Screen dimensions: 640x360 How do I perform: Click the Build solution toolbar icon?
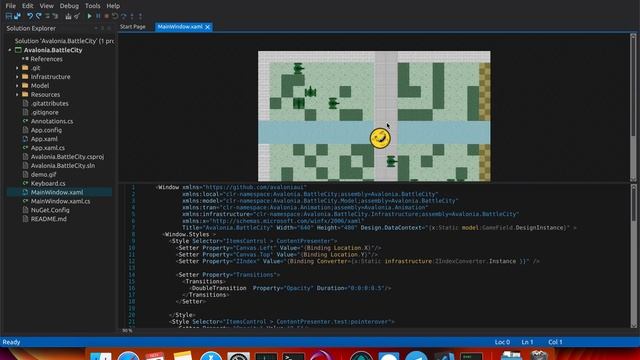pos(68,16)
